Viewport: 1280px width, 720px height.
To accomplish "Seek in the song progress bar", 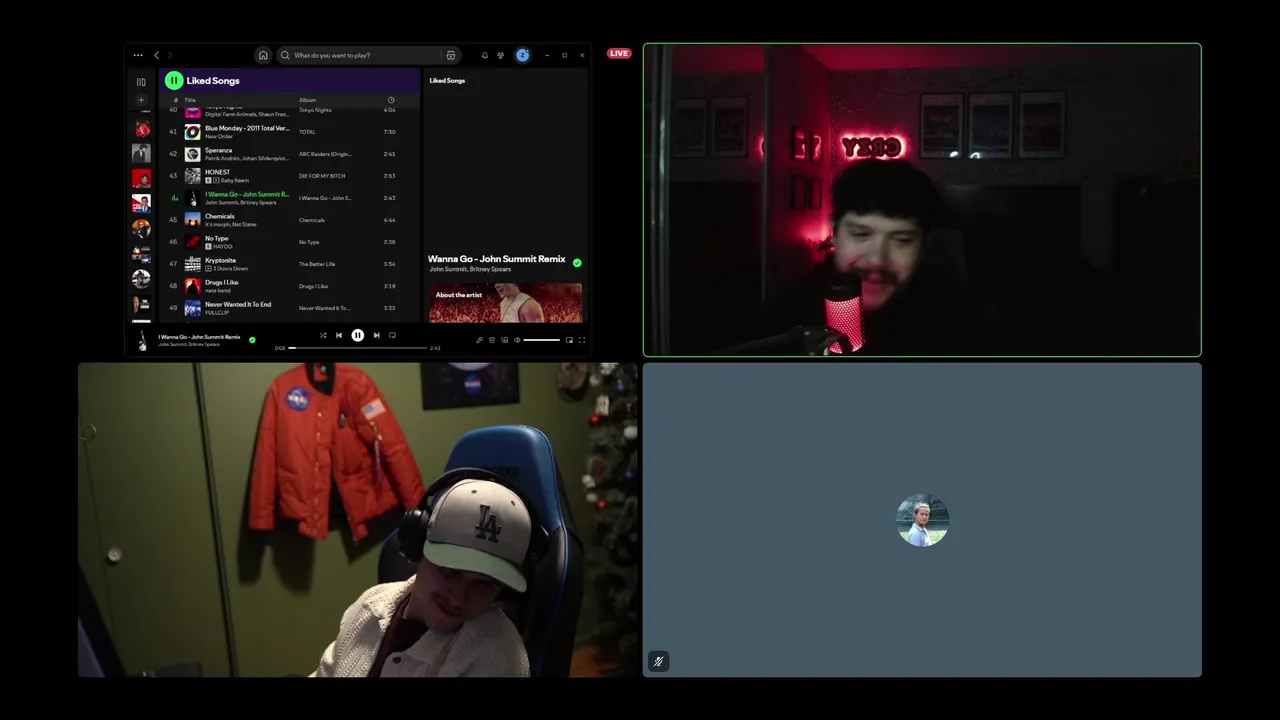I will tap(358, 348).
